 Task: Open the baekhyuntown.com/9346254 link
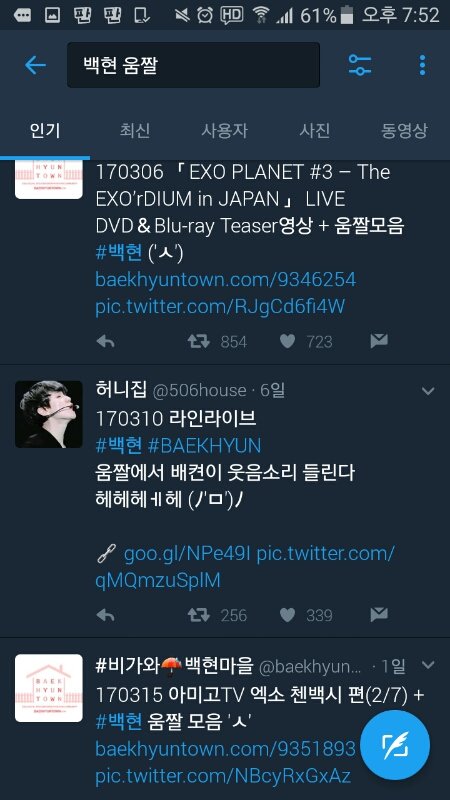point(226,280)
